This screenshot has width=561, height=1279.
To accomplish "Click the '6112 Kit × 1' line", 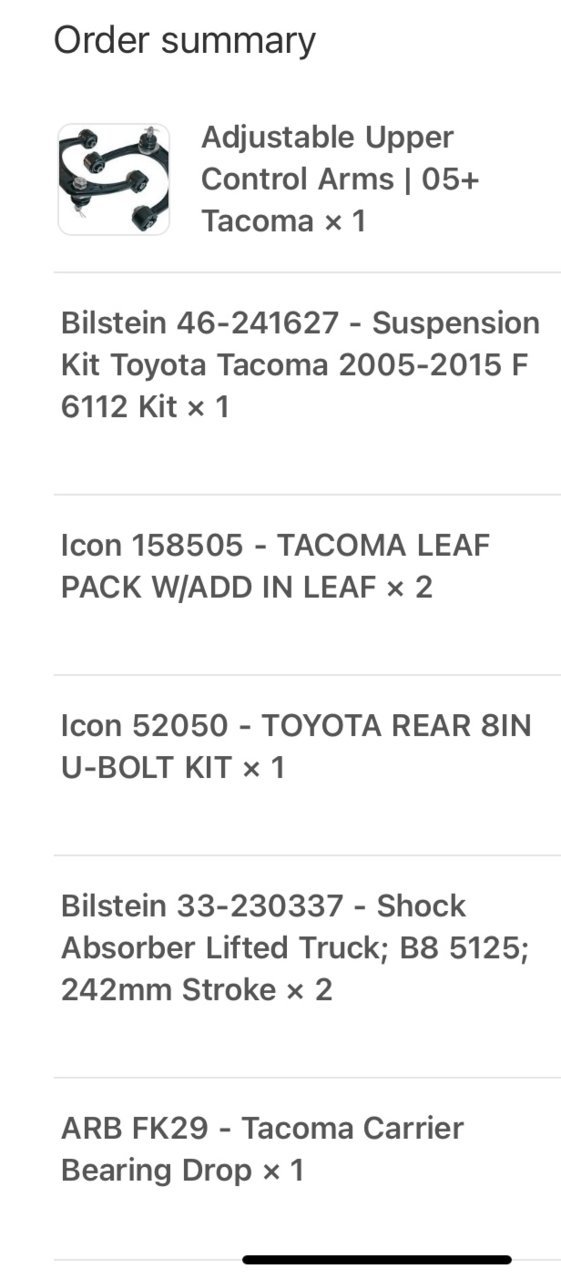I will click(x=145, y=407).
